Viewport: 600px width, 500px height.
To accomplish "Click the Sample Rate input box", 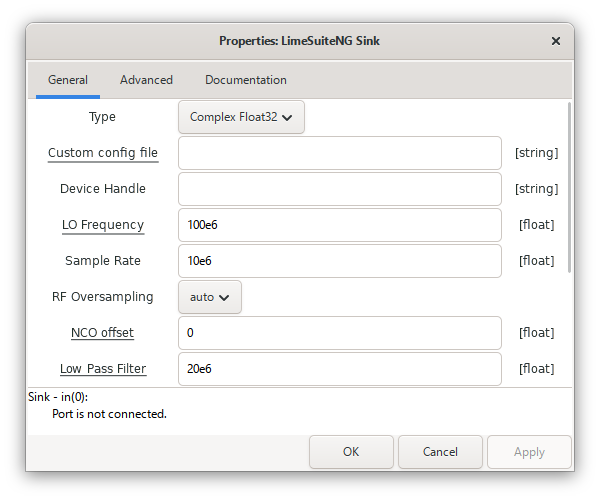I will click(x=339, y=261).
